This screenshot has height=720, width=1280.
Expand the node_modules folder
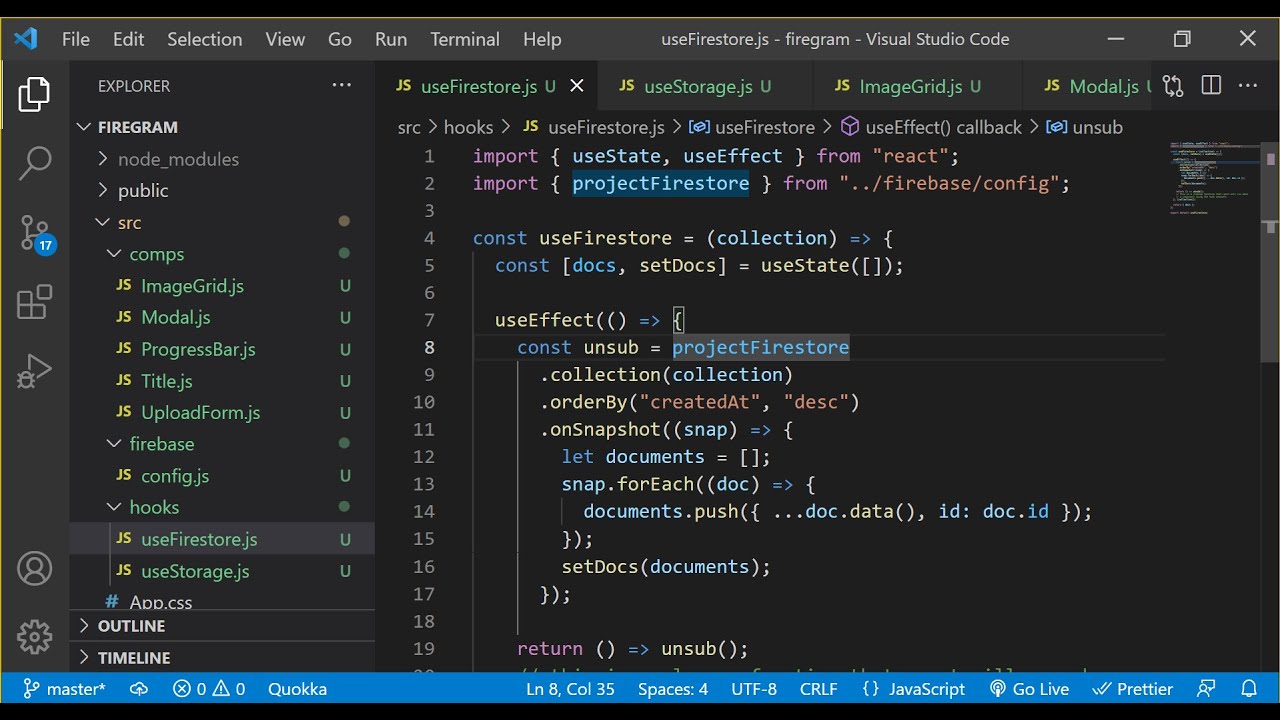pyautogui.click(x=178, y=159)
